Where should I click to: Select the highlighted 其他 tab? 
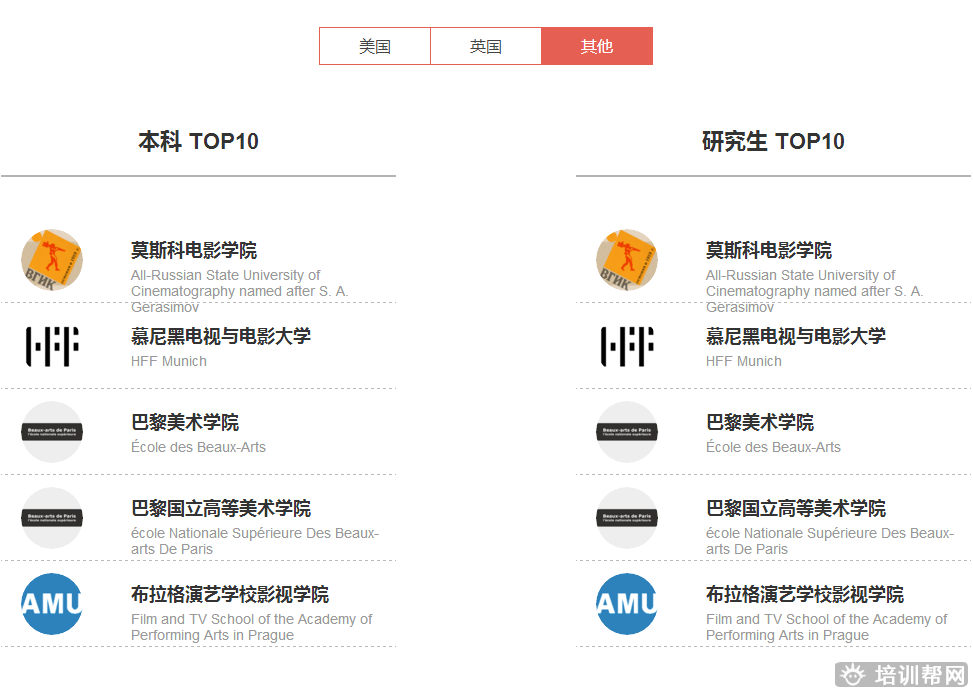[x=597, y=46]
